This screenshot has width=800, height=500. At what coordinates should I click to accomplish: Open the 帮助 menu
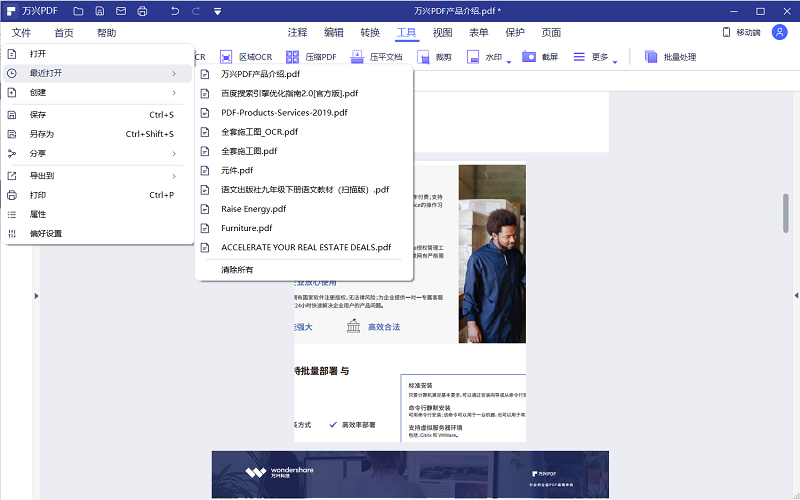(x=106, y=33)
